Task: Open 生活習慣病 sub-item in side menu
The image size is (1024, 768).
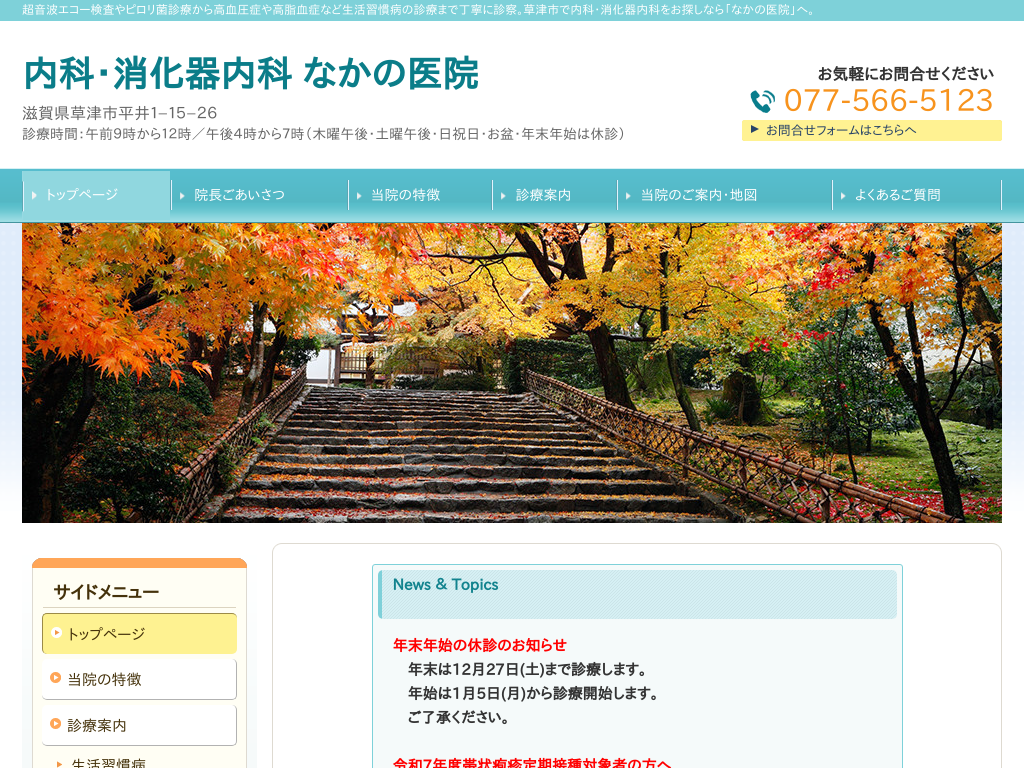Action: [x=108, y=763]
